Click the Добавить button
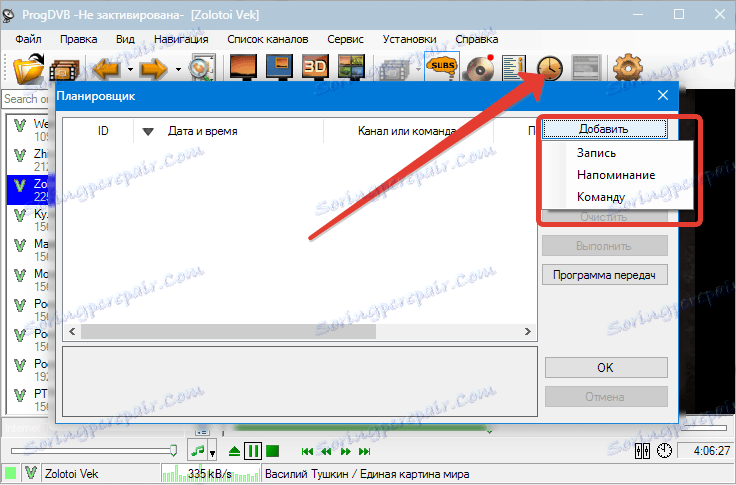The width and height of the screenshot is (736, 485). point(605,129)
